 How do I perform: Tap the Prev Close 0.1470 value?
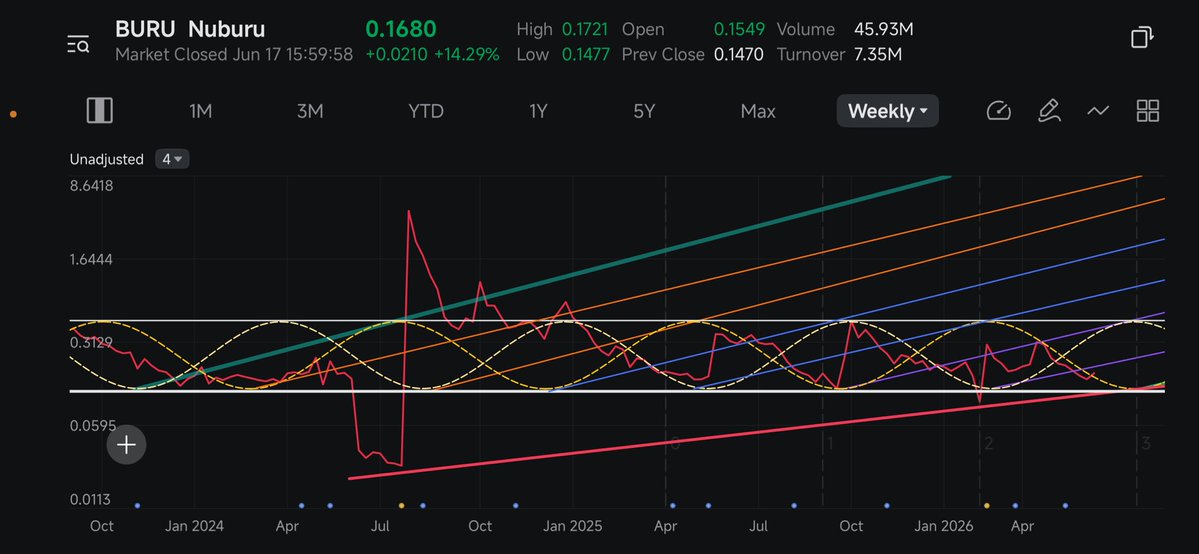[739, 54]
